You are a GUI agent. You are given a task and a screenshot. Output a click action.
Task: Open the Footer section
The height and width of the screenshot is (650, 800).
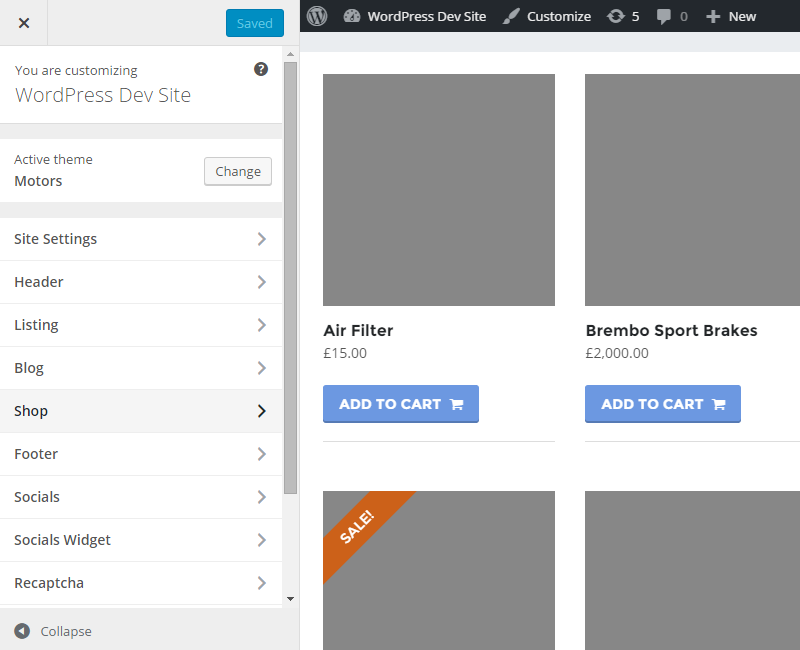[x=141, y=454]
